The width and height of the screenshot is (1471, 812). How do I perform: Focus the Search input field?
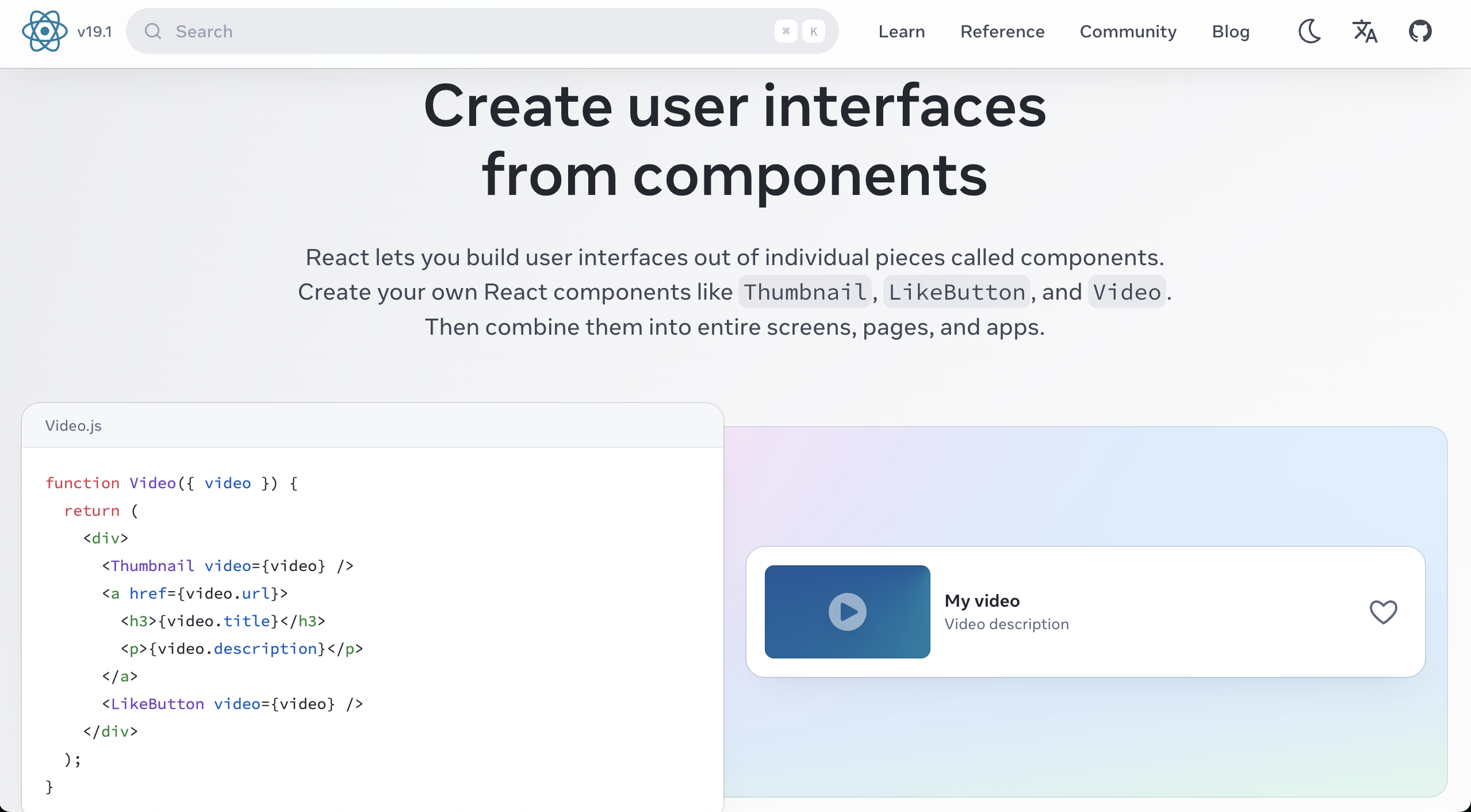(x=460, y=31)
